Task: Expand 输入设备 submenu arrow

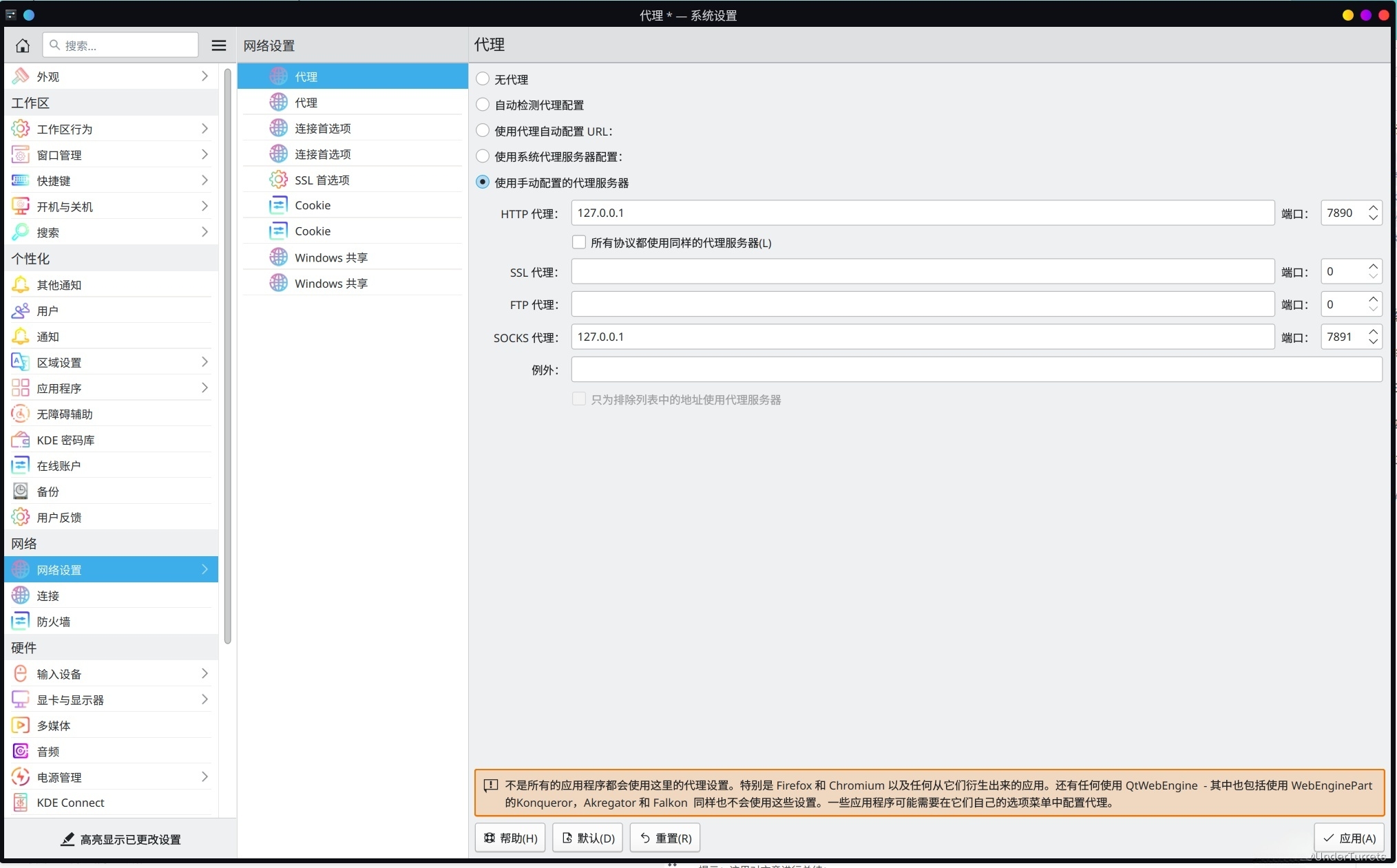Action: (204, 673)
